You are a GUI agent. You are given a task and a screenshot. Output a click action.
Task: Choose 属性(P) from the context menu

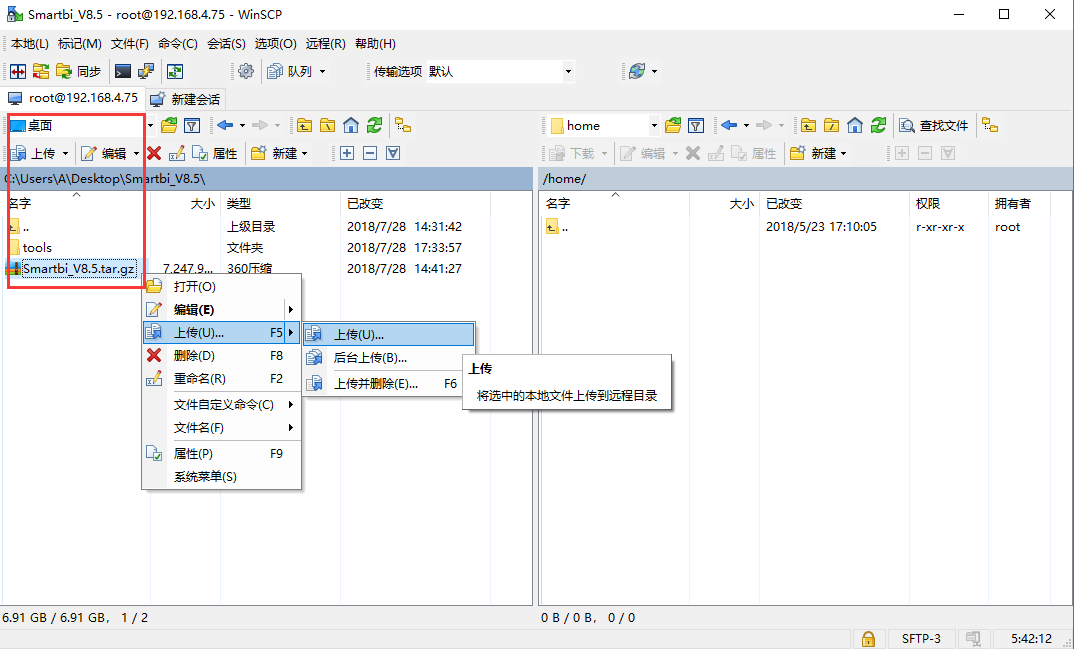click(222, 453)
